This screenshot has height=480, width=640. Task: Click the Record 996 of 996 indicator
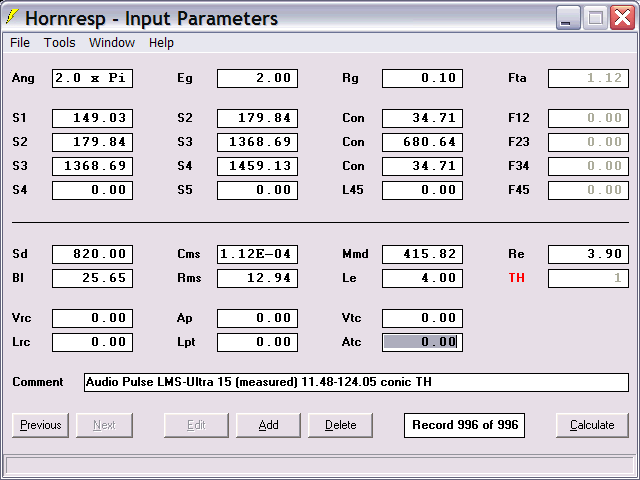point(464,425)
